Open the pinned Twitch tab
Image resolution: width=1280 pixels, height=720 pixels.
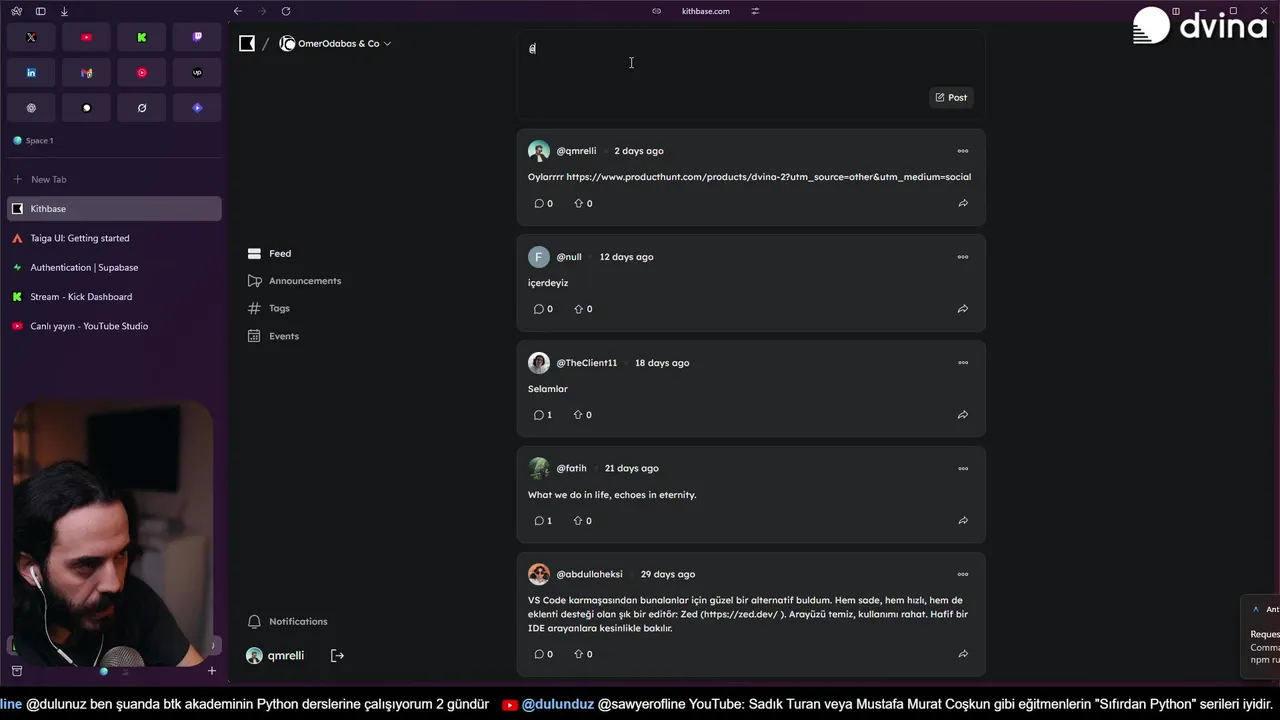(x=197, y=37)
